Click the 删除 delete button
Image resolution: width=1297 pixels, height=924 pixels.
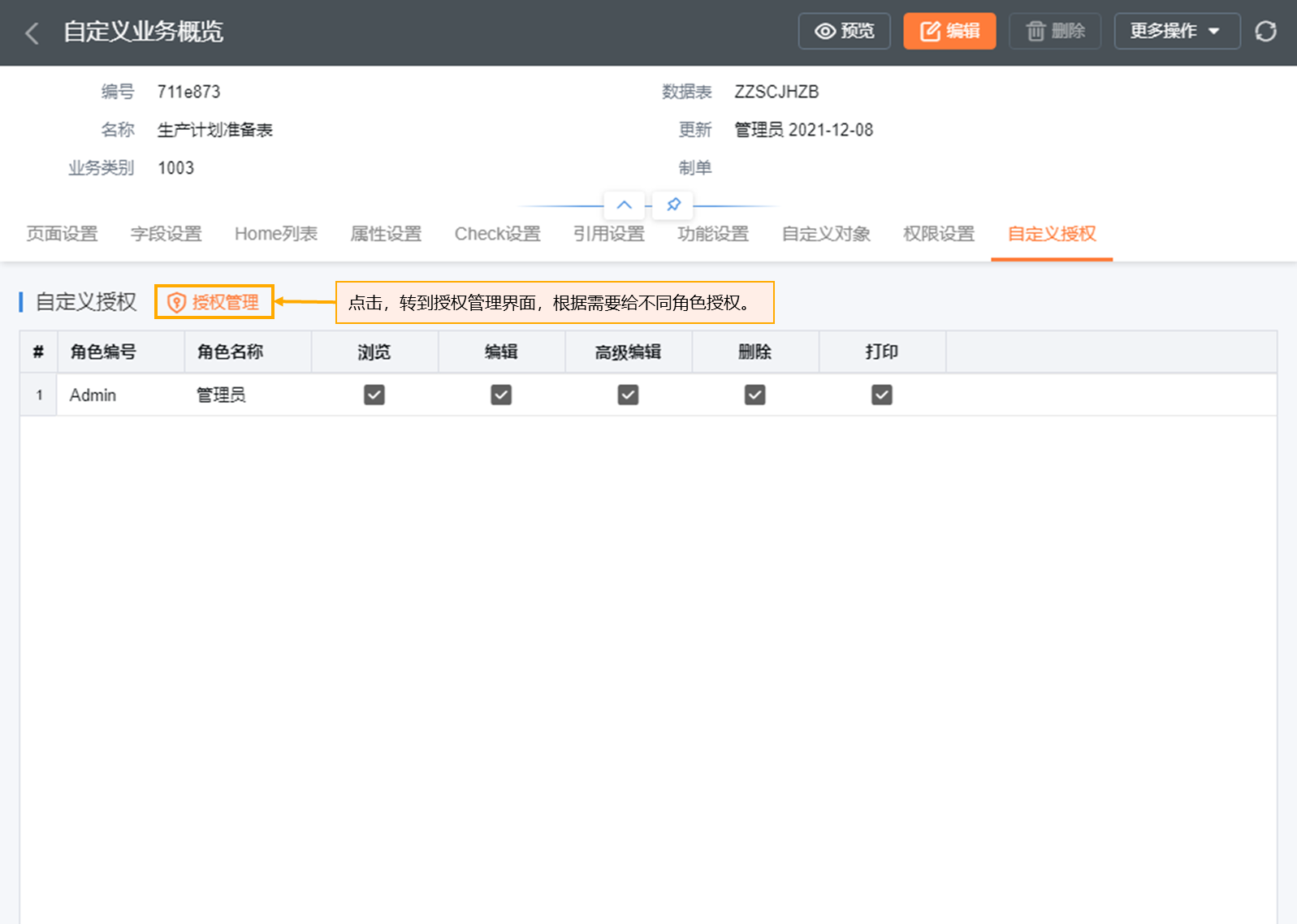(1055, 31)
